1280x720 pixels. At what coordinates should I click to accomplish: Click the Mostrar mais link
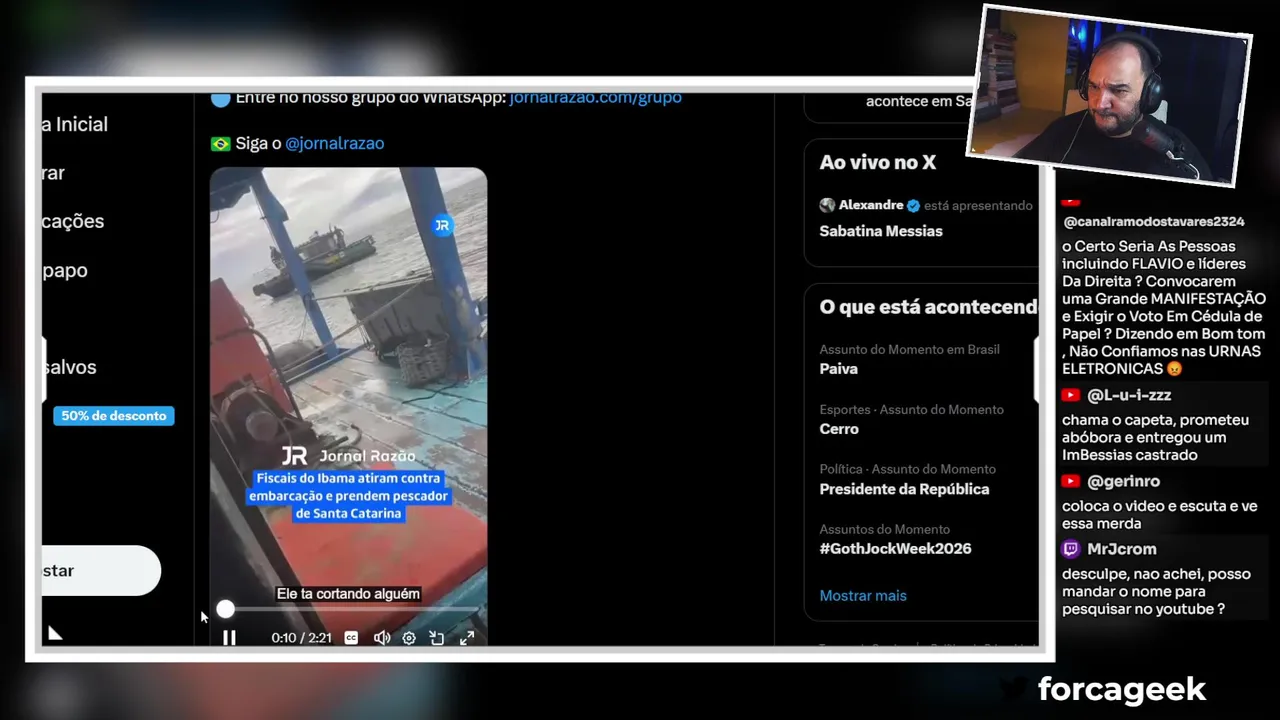pos(863,595)
